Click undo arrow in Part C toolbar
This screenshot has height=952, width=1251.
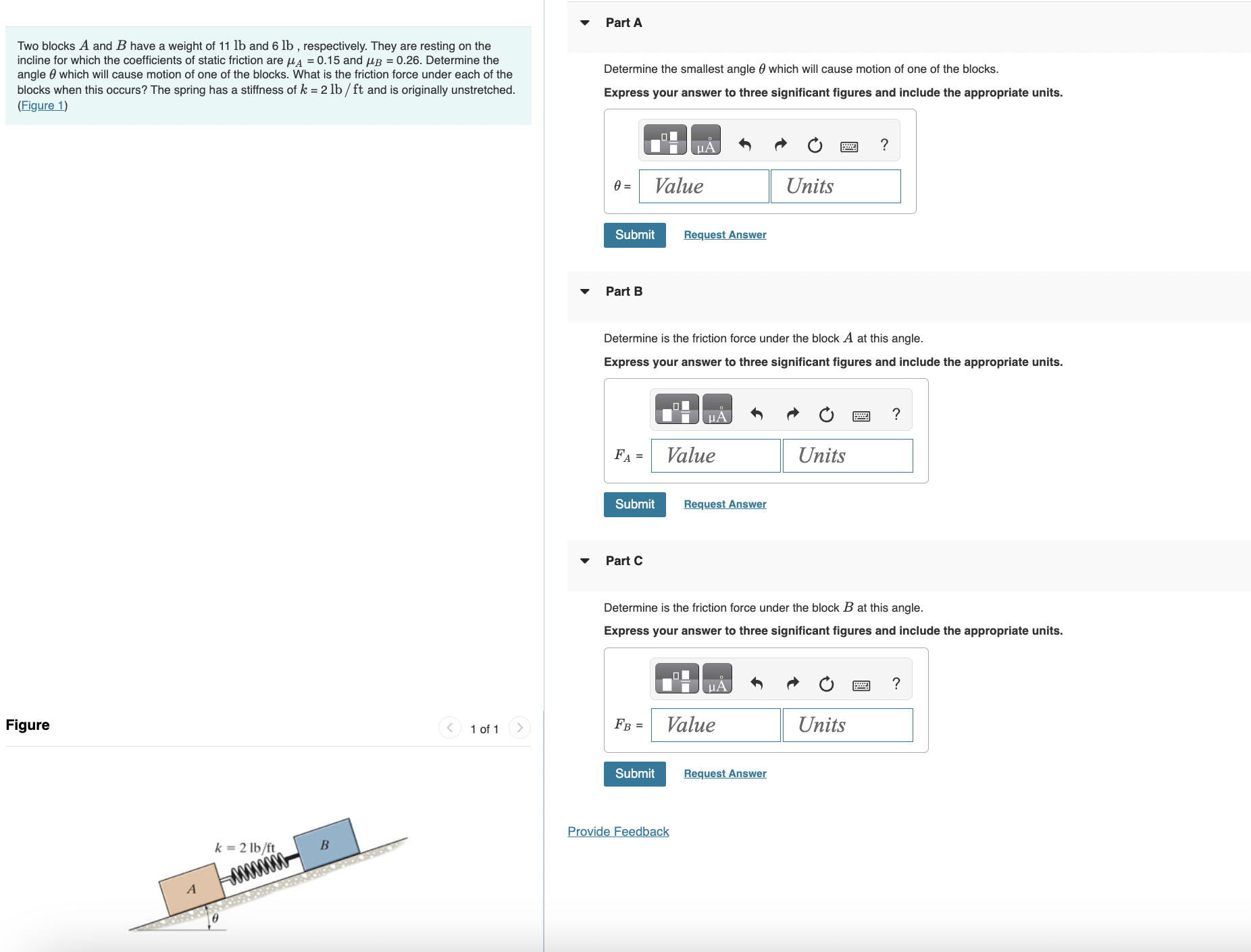pyautogui.click(x=757, y=683)
